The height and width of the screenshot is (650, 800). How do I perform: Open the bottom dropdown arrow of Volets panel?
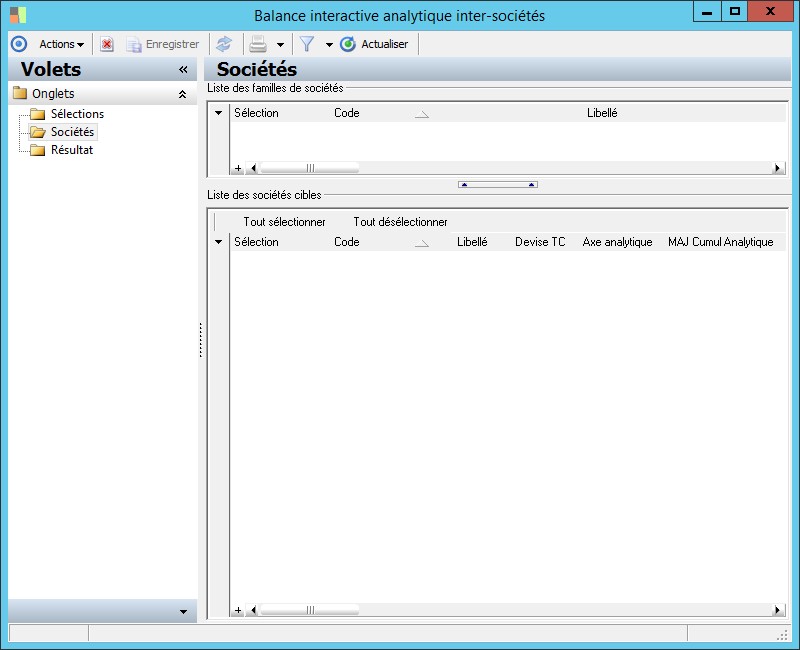[x=183, y=611]
